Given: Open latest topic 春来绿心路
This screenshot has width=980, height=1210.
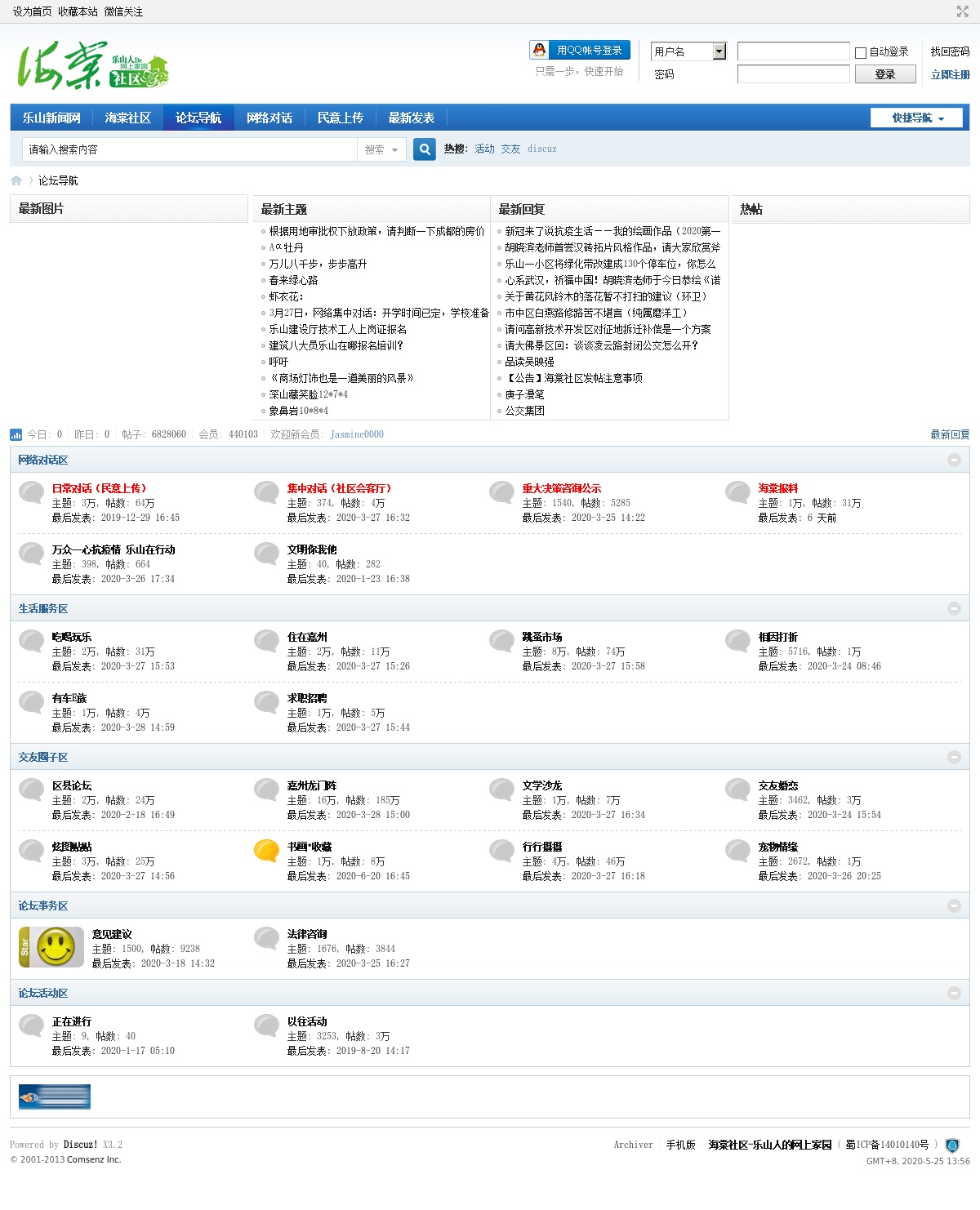Looking at the screenshot, I should [293, 280].
